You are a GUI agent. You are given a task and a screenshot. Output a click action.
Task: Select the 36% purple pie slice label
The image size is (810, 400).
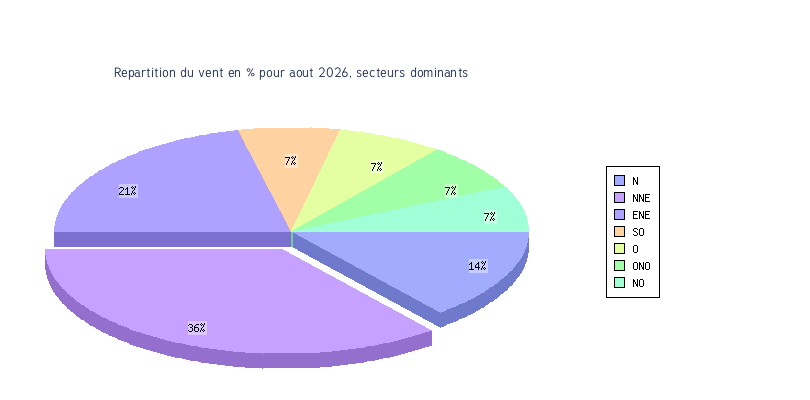tap(197, 328)
